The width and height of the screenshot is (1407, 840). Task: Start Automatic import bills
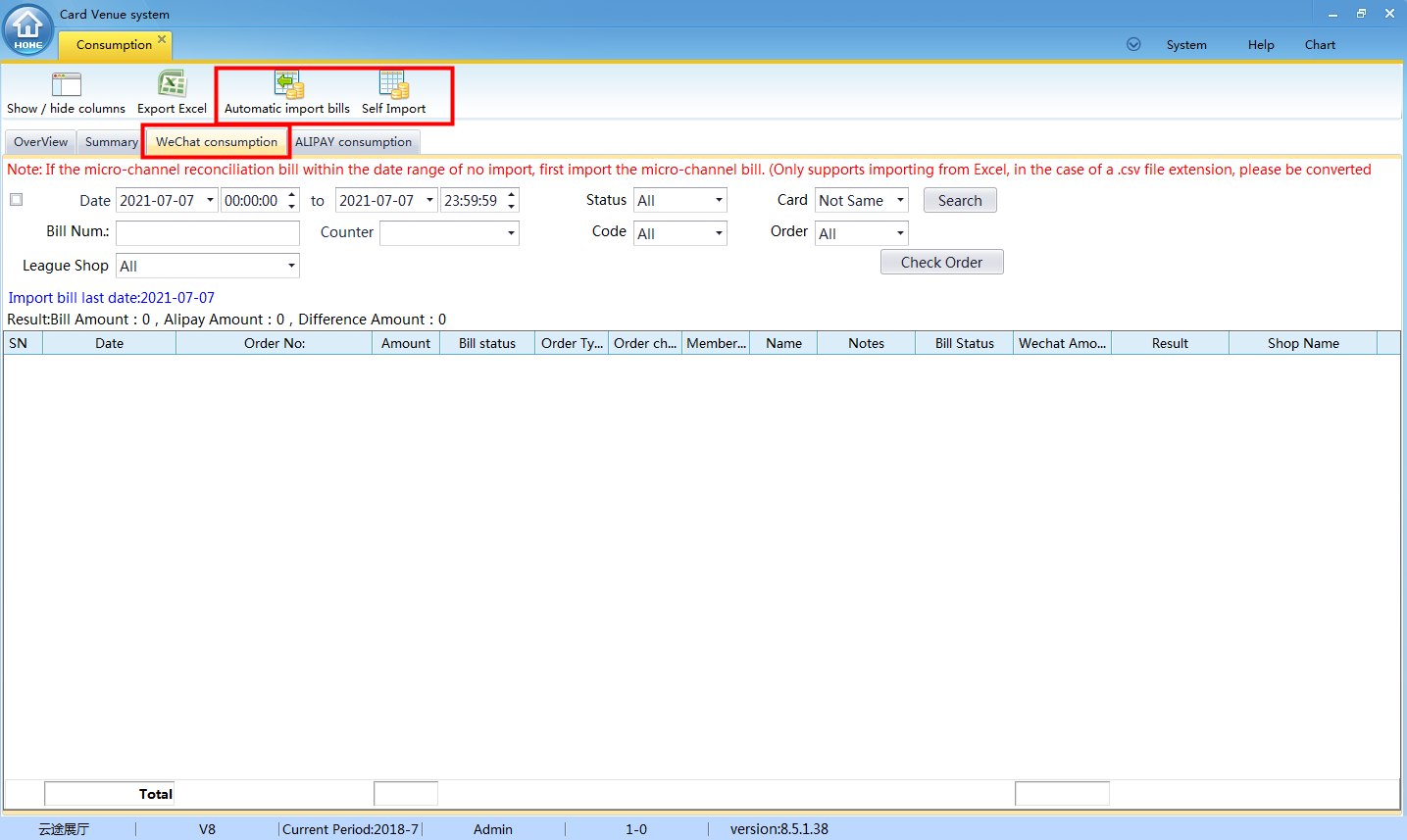287,93
